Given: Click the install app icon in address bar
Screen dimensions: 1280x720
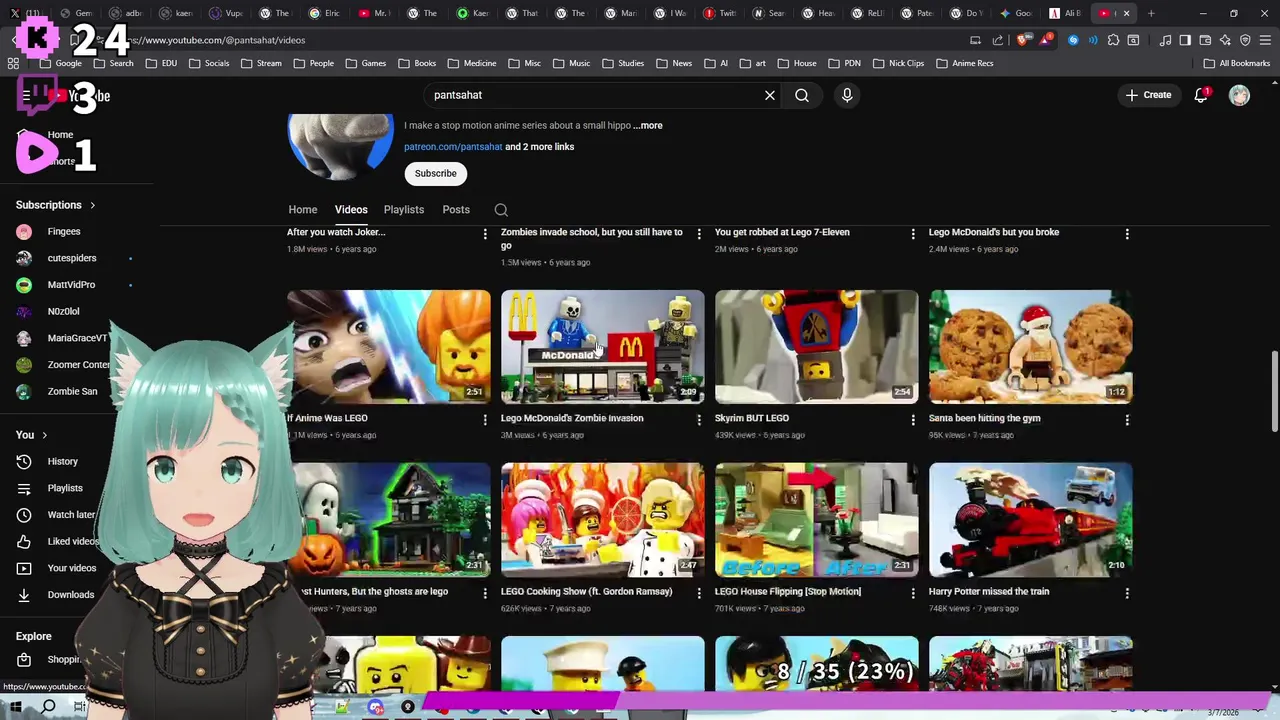Looking at the screenshot, I should coord(975,40).
